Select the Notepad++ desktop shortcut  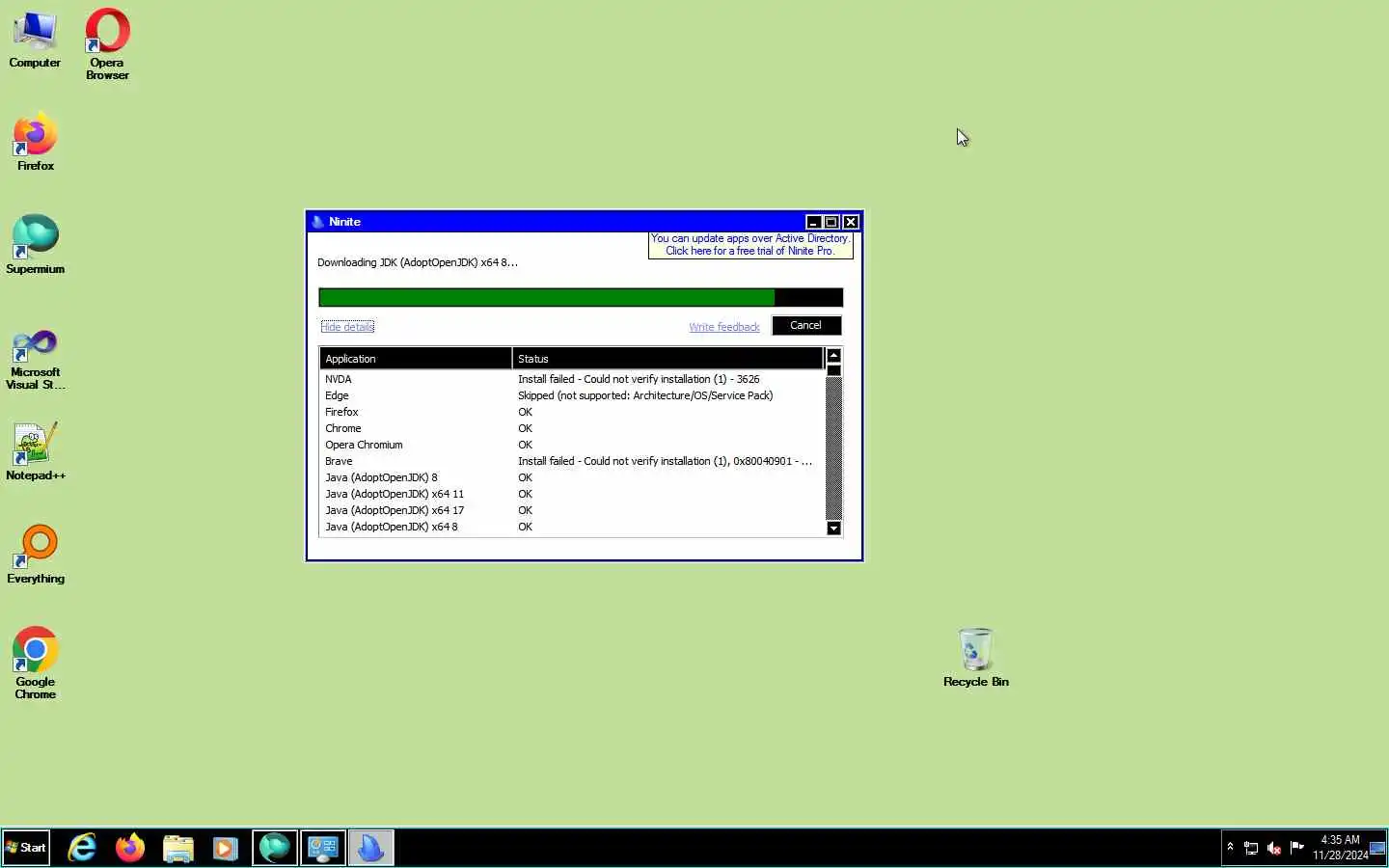(36, 451)
